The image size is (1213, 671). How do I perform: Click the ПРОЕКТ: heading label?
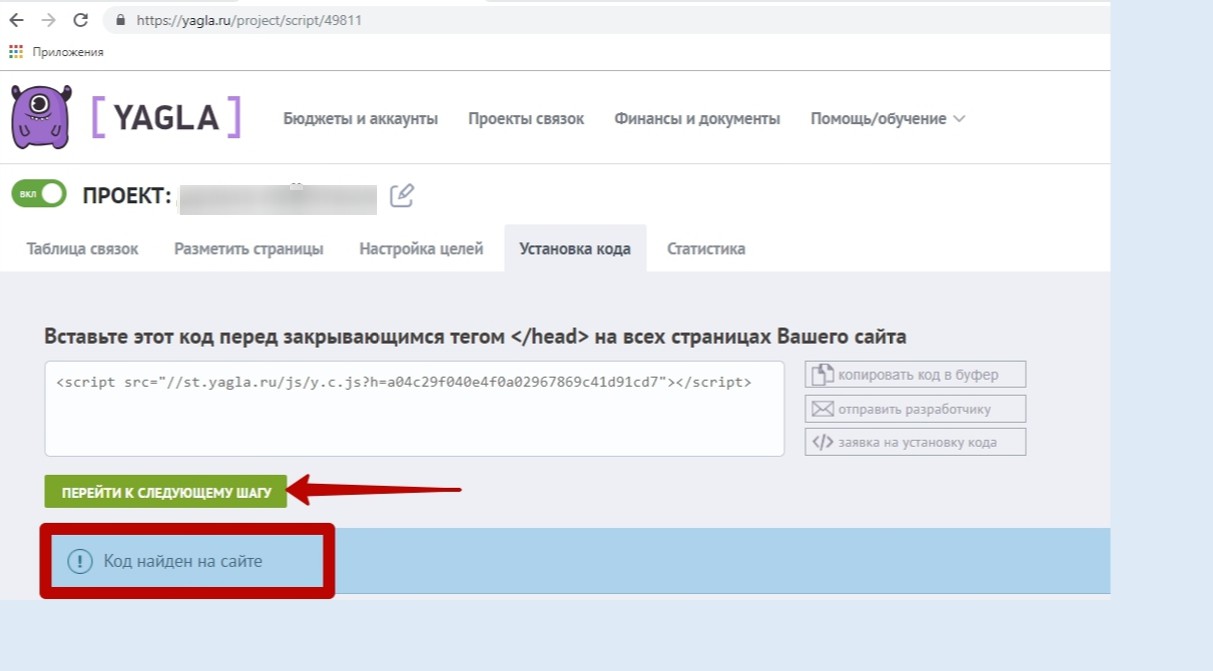coord(128,196)
